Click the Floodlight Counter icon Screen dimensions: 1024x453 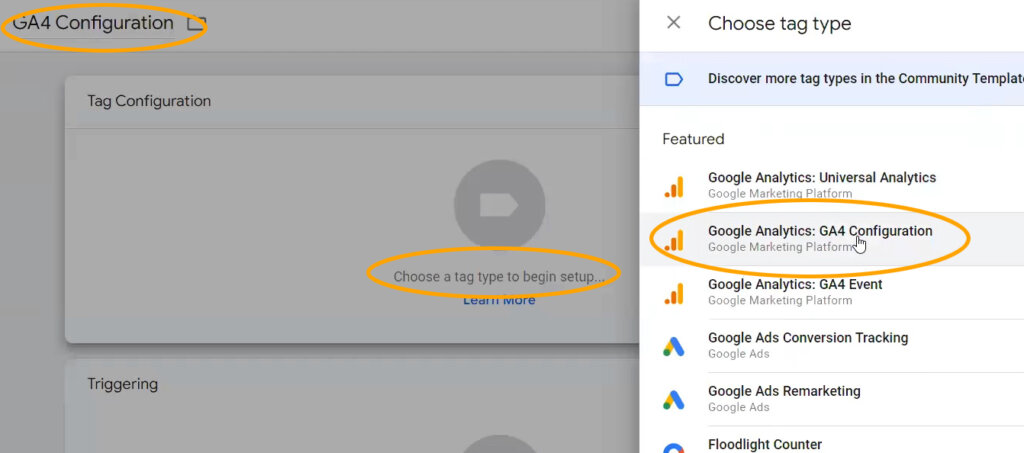[673, 448]
